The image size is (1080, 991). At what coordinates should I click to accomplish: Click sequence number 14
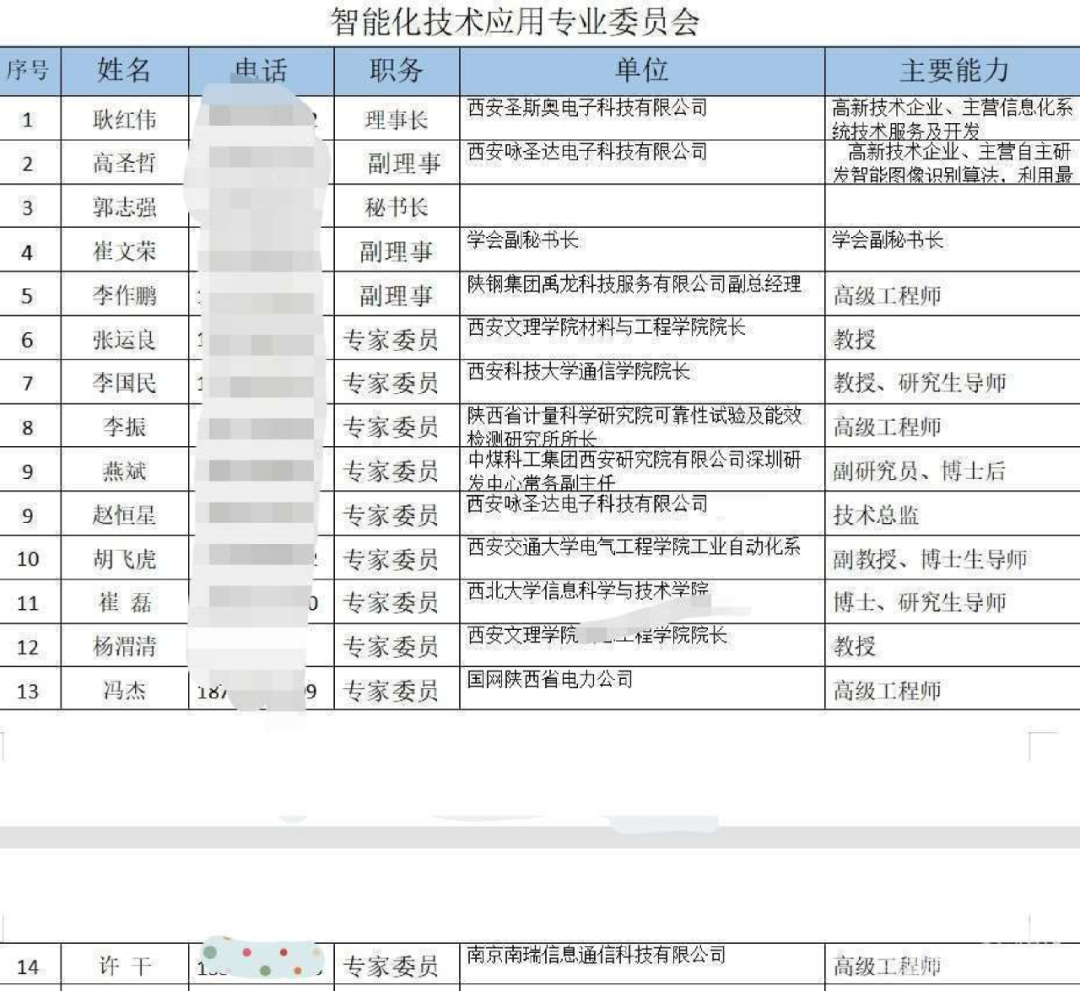(28, 967)
